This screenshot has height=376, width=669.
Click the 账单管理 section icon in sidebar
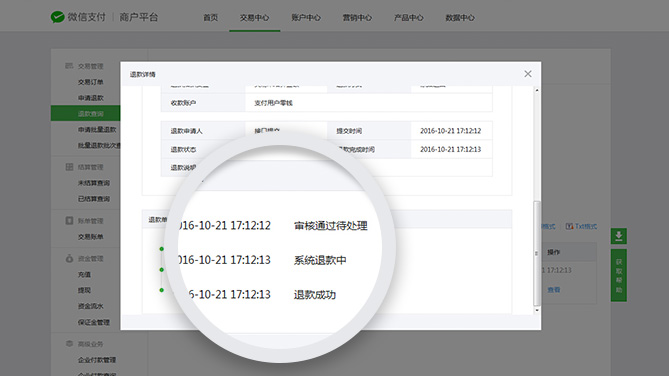click(x=69, y=221)
